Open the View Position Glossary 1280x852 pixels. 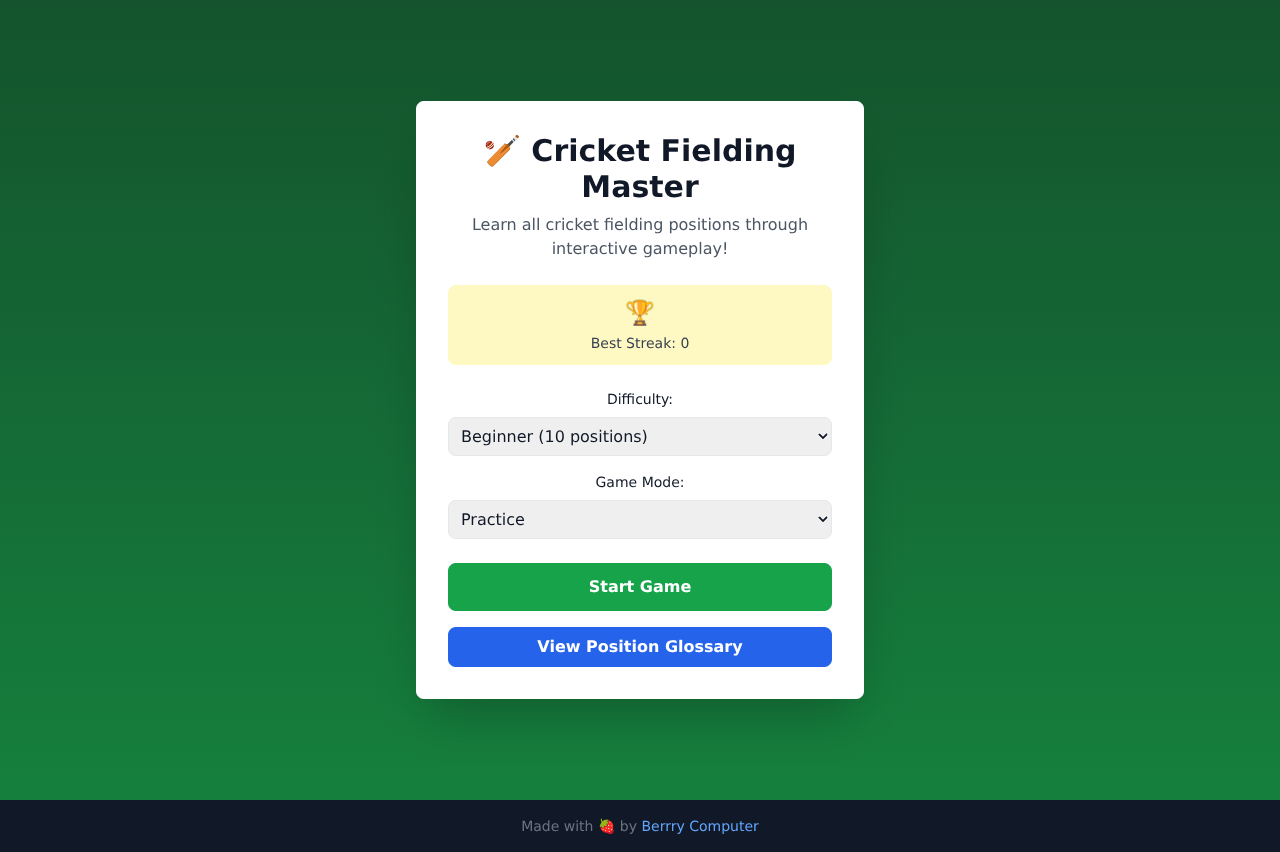click(639, 646)
